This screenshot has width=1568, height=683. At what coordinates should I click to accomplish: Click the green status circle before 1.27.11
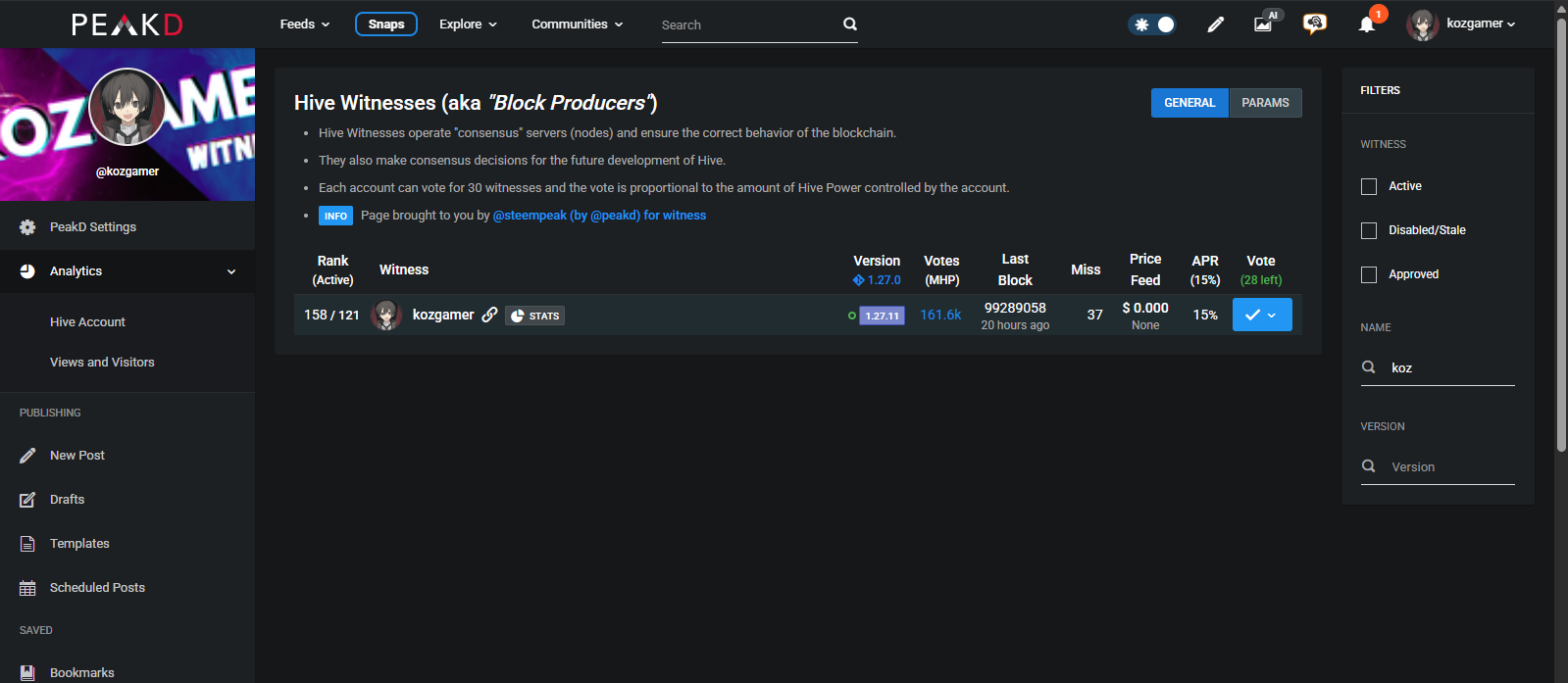[x=852, y=316]
